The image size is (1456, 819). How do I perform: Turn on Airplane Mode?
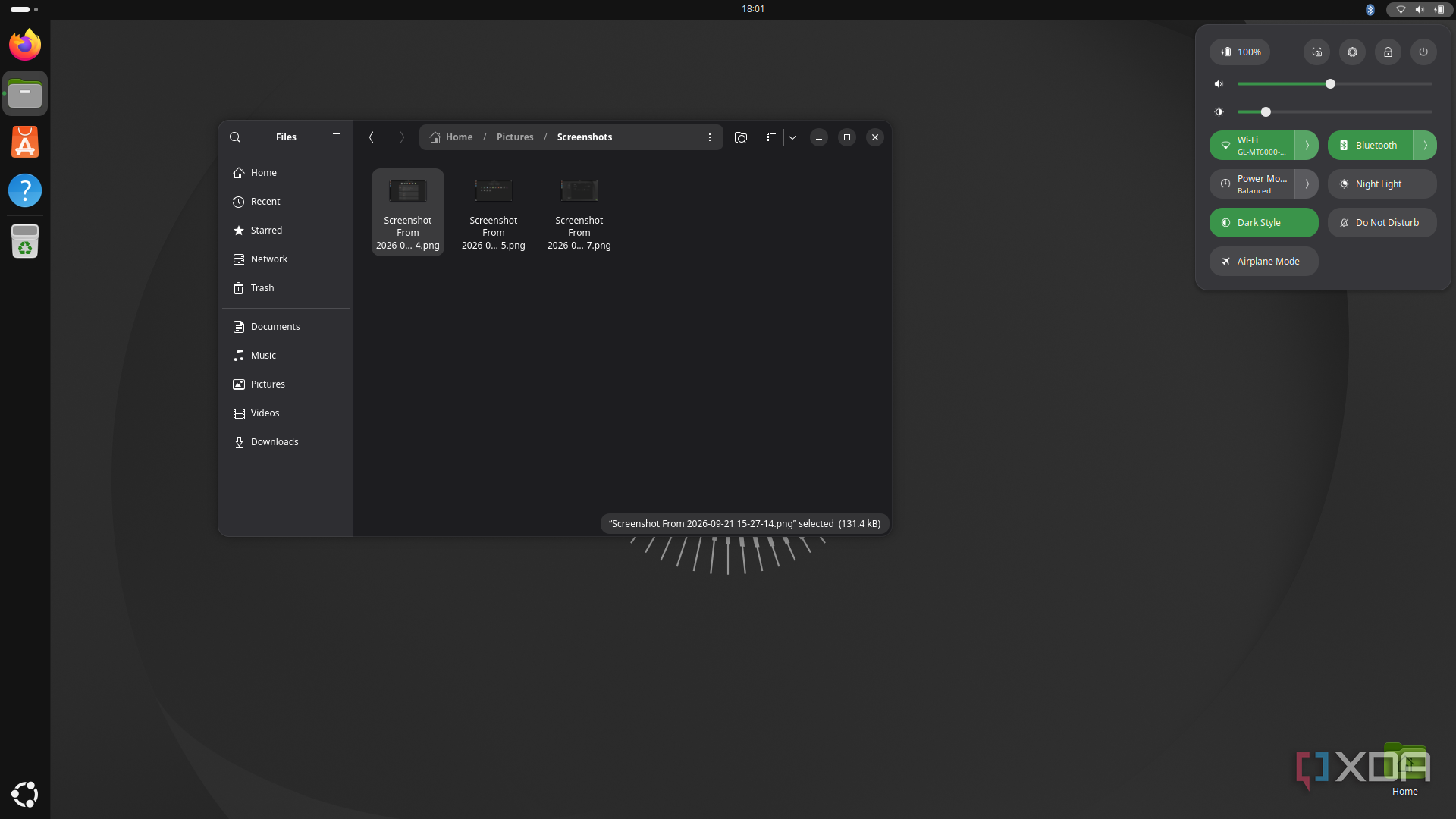[1264, 262]
